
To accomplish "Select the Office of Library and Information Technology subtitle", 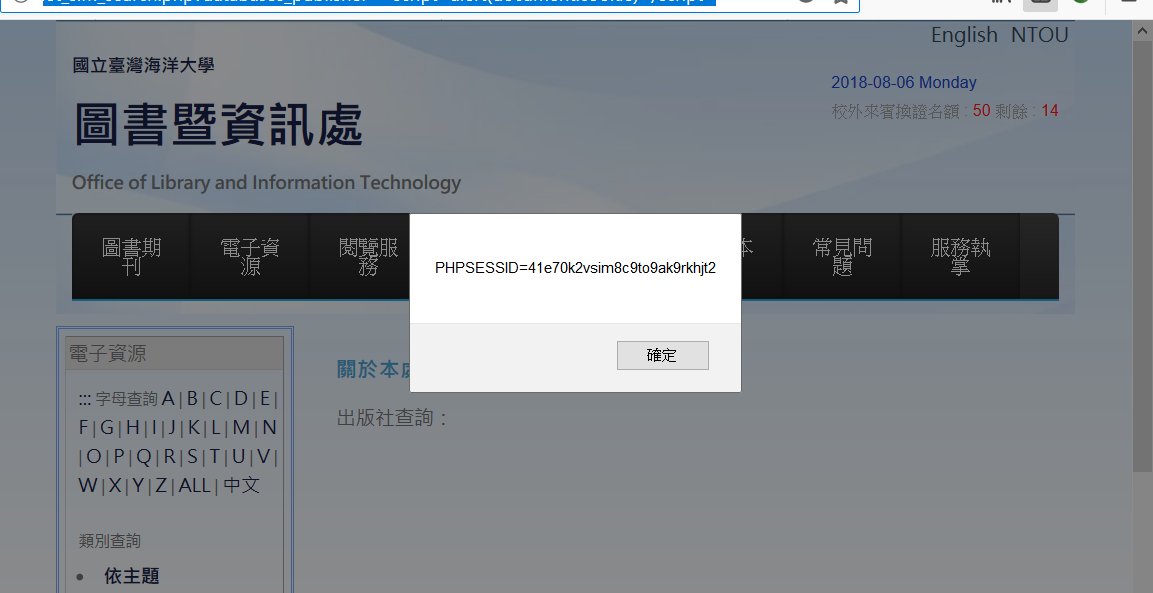I will (x=266, y=182).
